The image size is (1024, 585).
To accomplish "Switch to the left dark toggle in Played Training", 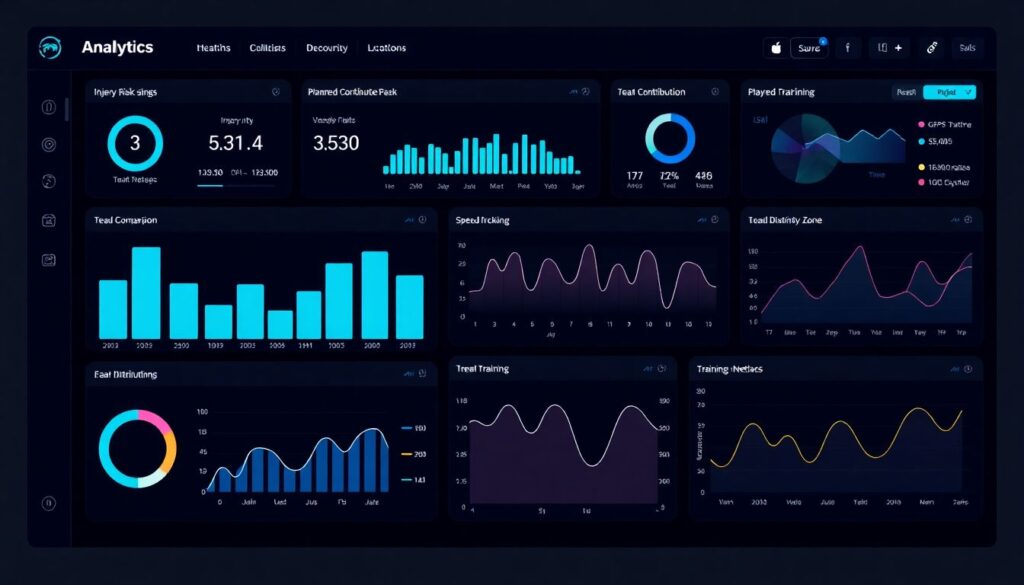I will (x=907, y=92).
